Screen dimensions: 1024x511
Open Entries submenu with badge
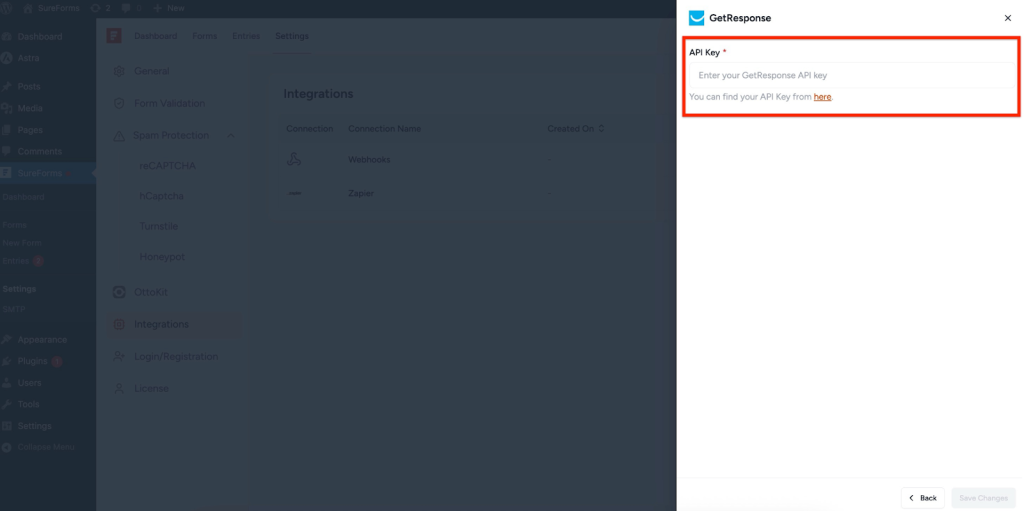pos(23,261)
